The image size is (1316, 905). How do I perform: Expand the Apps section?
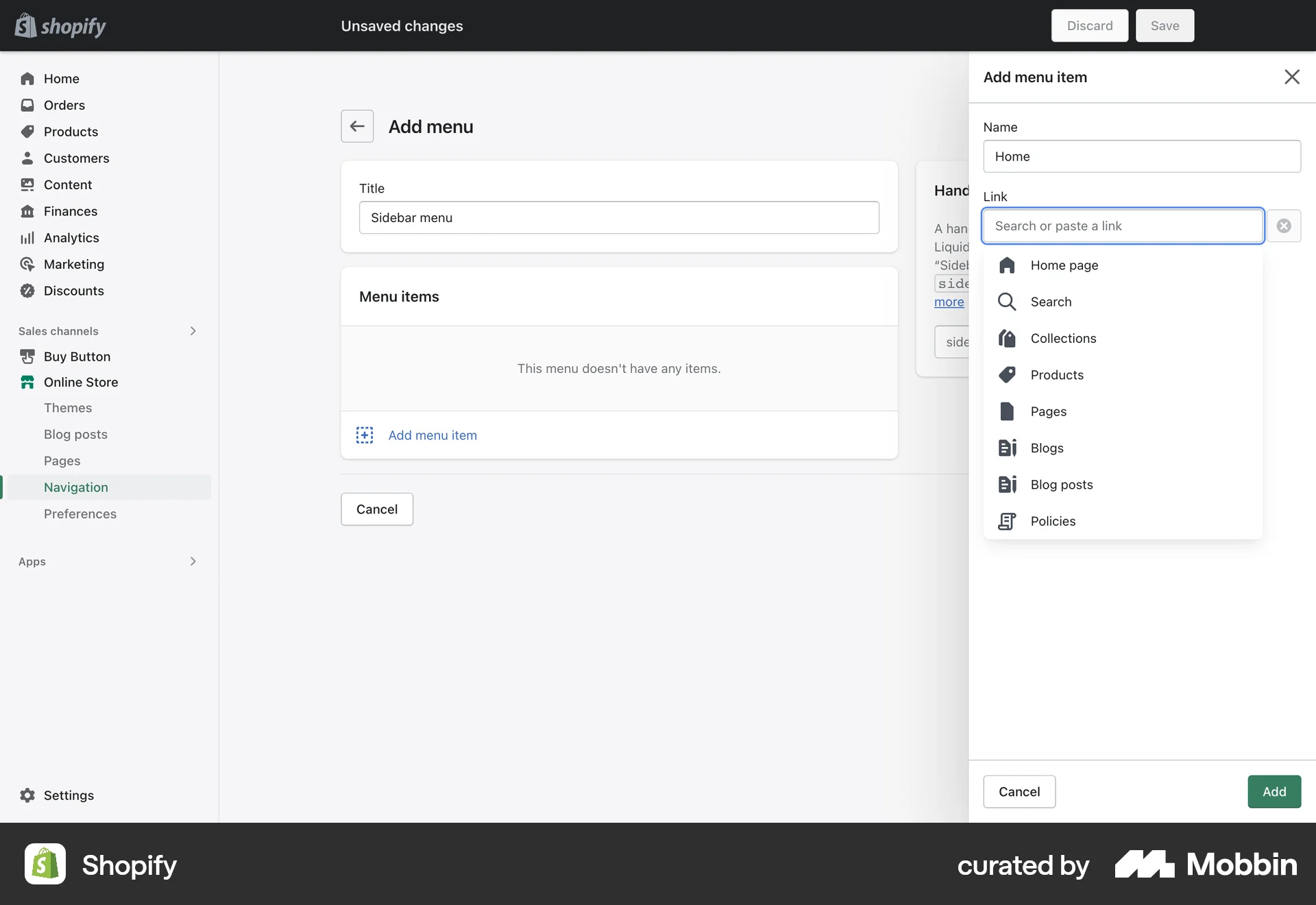click(x=193, y=562)
